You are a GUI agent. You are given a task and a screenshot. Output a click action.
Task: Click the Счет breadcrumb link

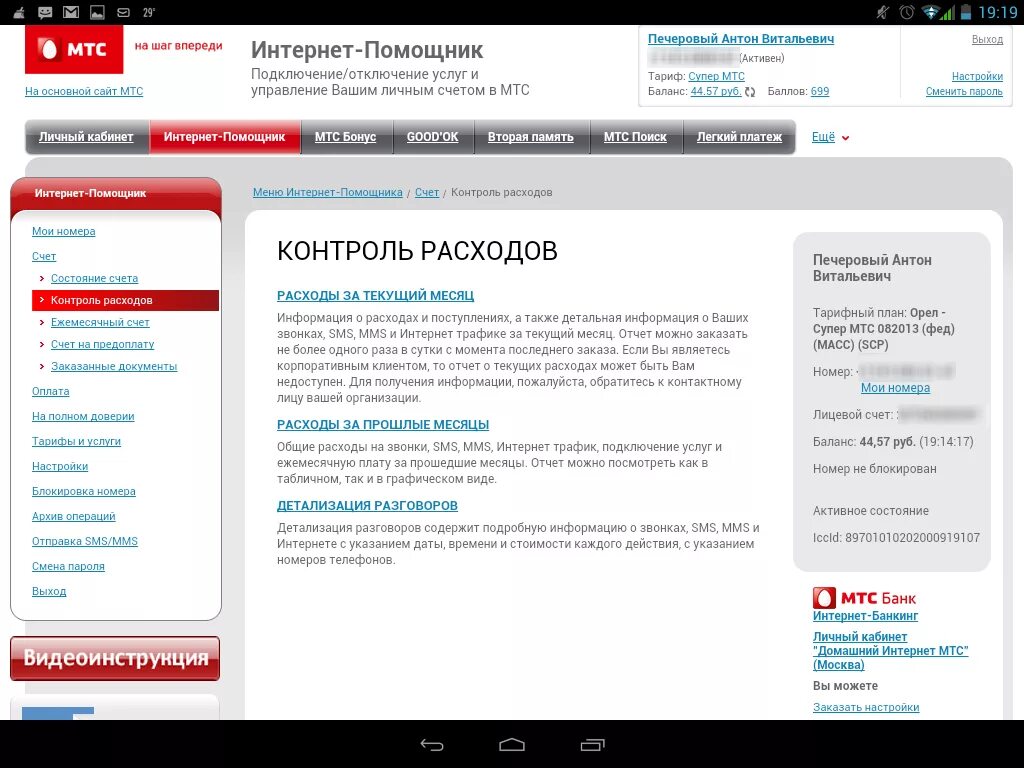(x=426, y=192)
